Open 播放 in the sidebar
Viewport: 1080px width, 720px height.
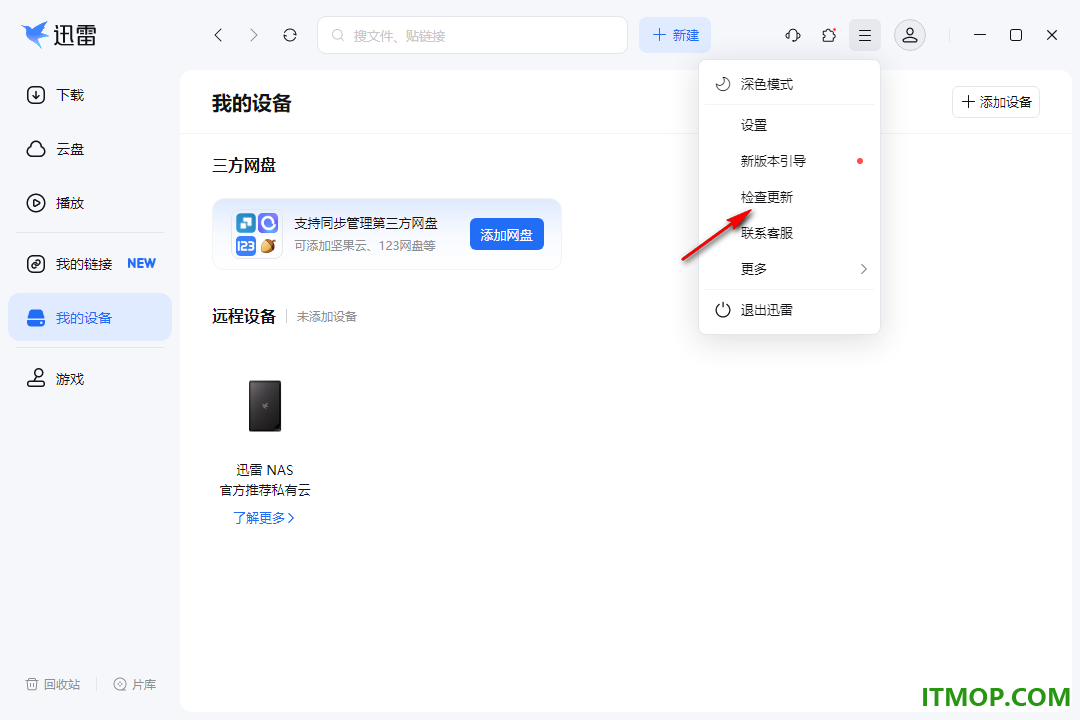click(90, 203)
